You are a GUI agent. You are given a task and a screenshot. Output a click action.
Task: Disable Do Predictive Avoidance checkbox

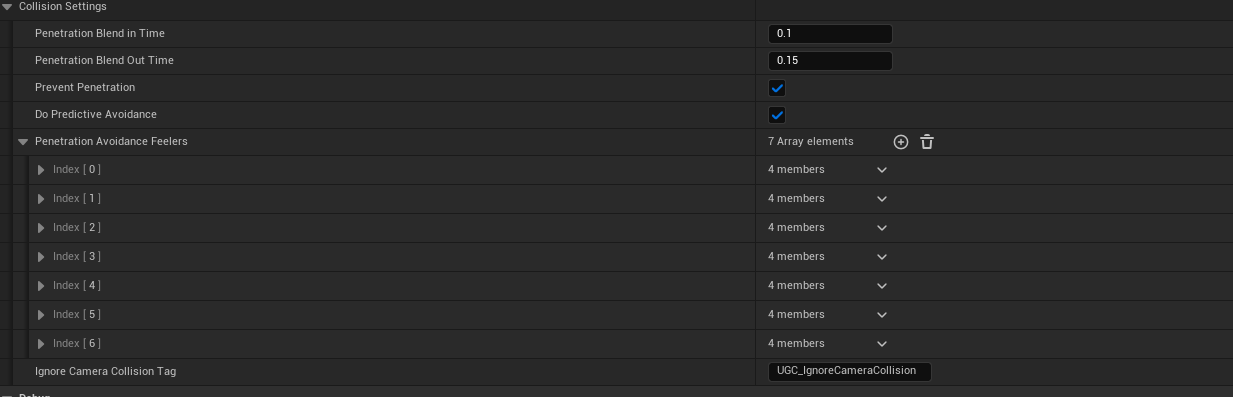777,115
